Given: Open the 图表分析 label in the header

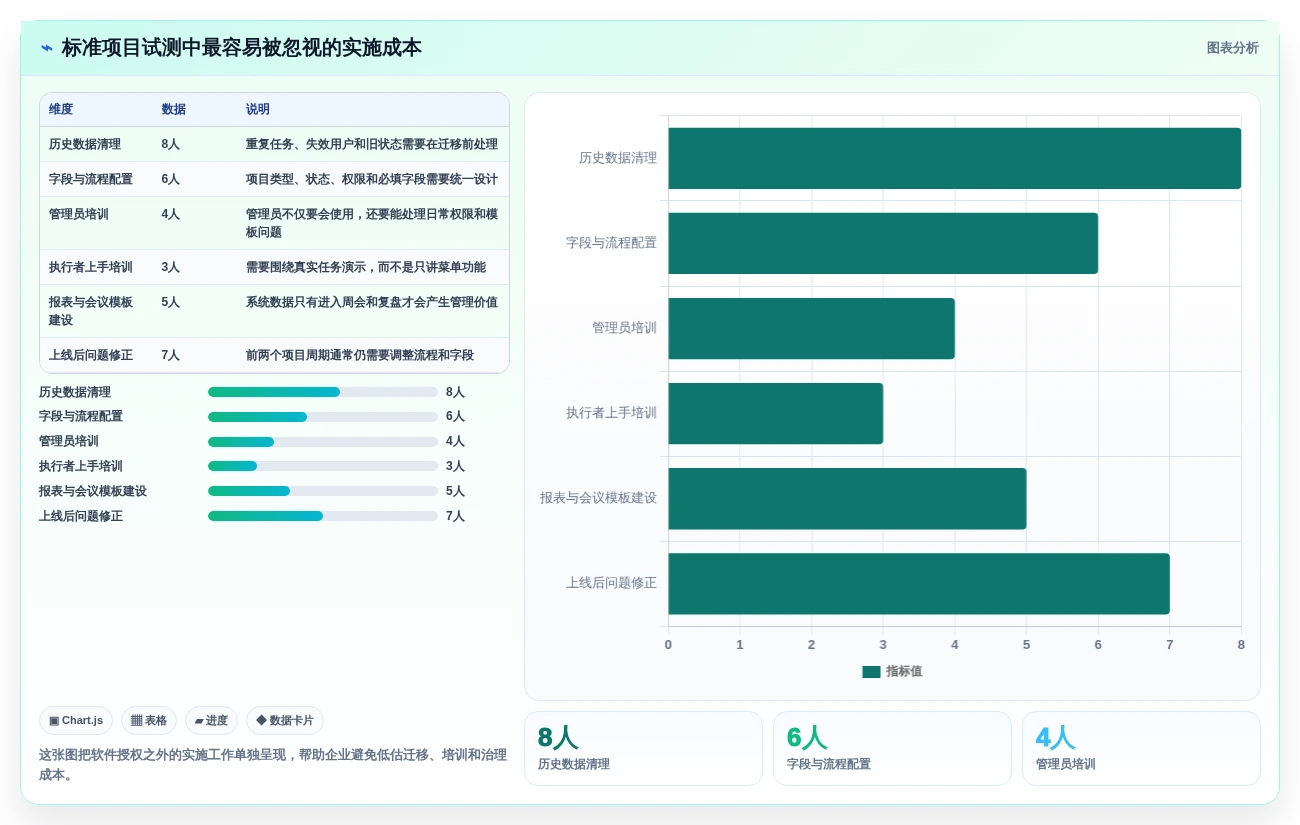Looking at the screenshot, I should coord(1232,48).
